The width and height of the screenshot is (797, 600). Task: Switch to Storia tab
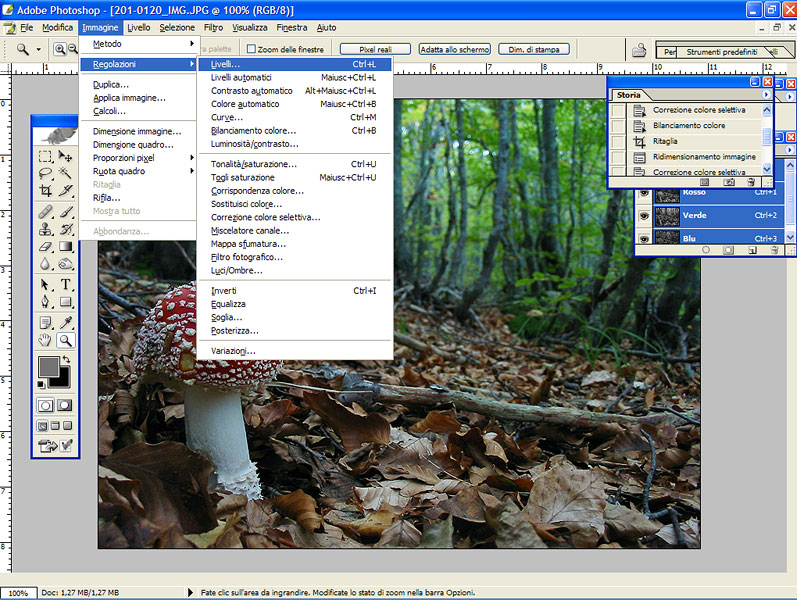pos(629,95)
